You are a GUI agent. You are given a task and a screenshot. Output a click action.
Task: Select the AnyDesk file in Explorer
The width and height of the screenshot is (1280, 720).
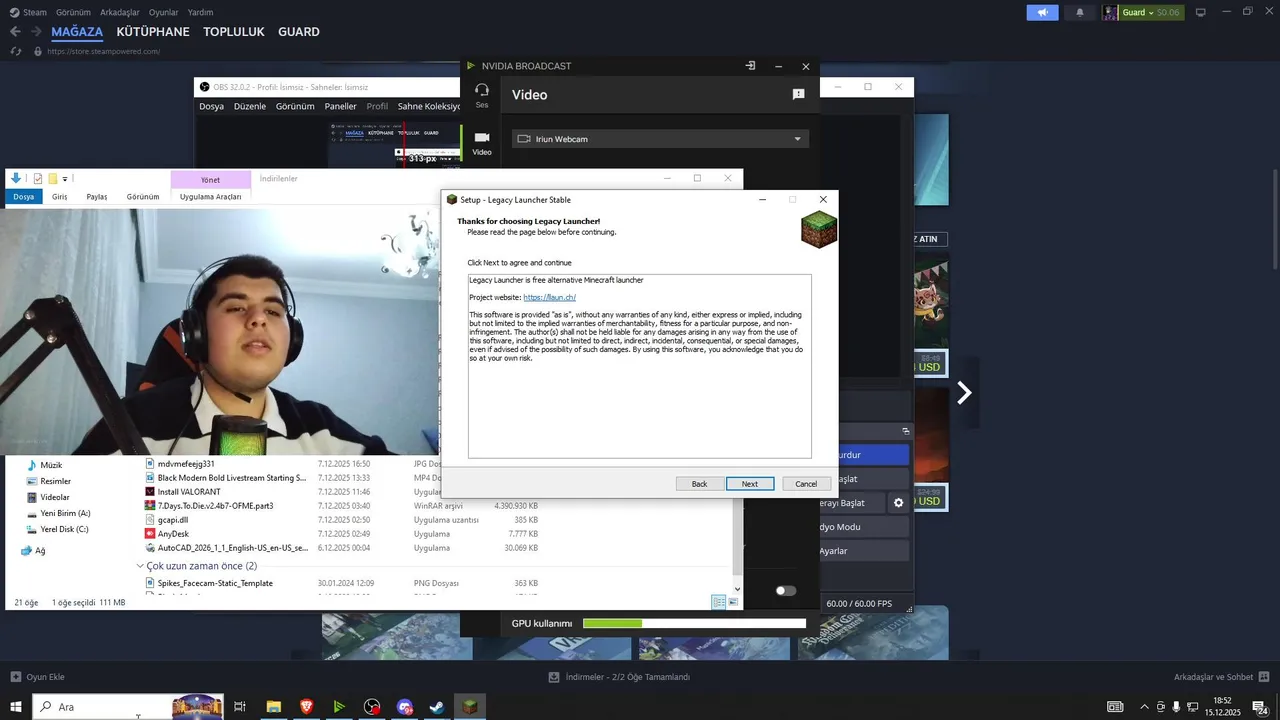click(x=173, y=534)
